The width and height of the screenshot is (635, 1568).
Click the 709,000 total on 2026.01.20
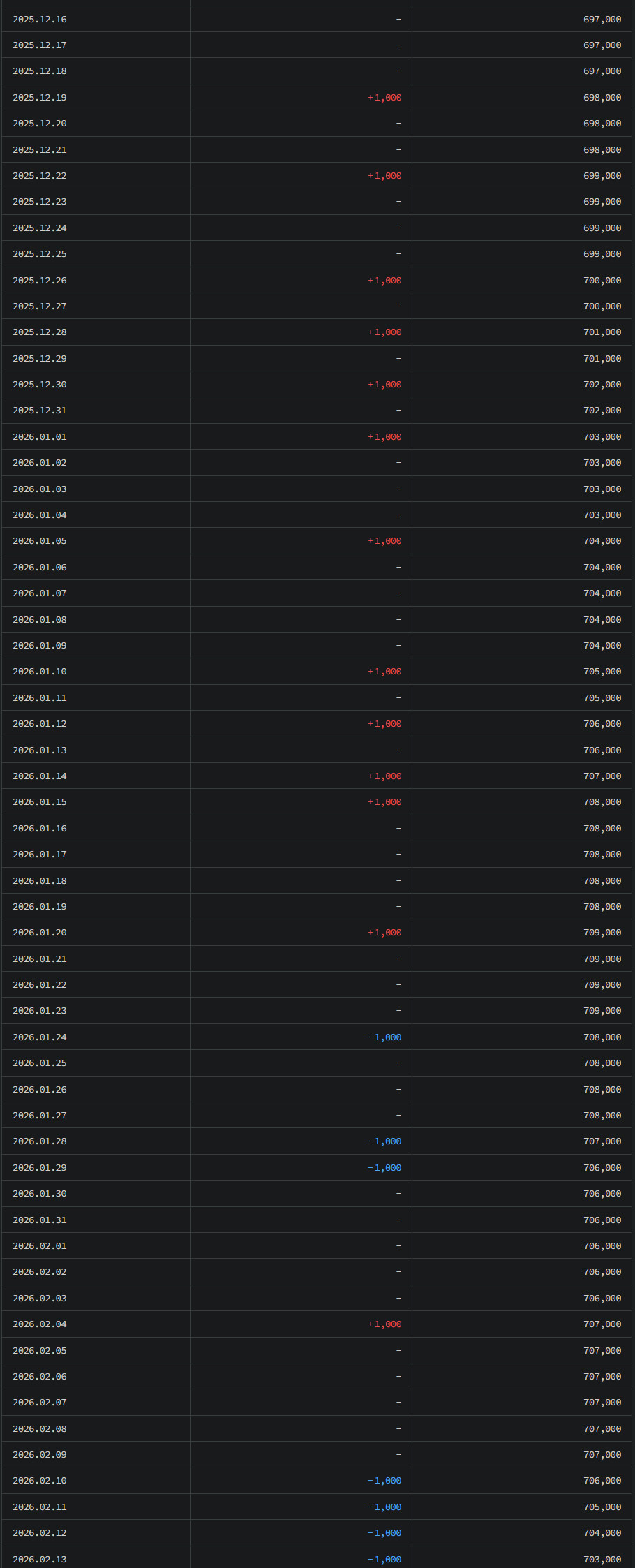(602, 933)
